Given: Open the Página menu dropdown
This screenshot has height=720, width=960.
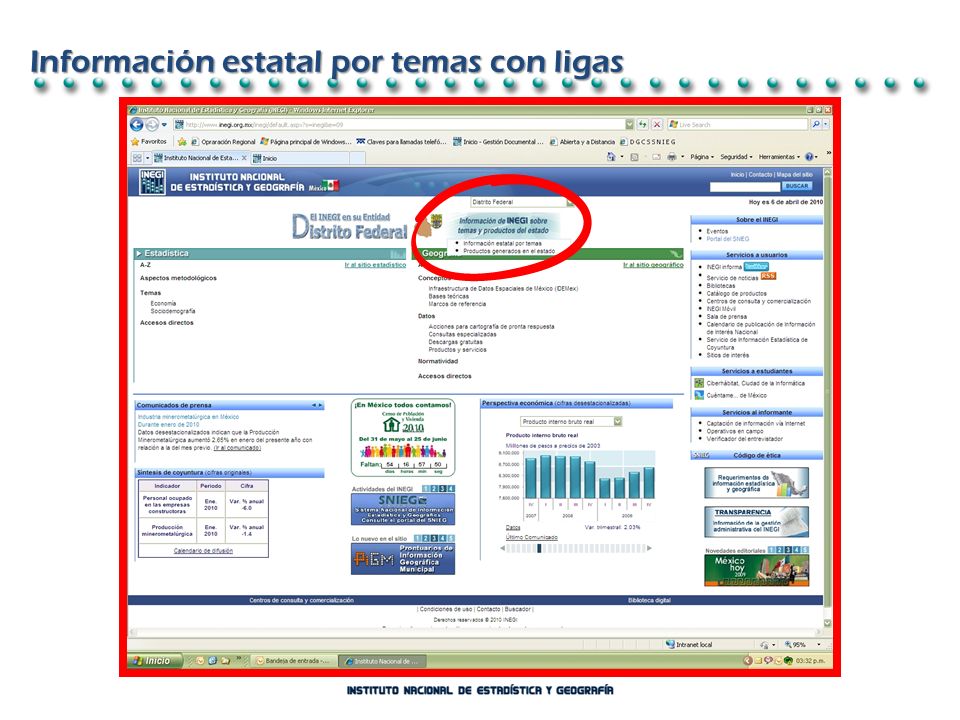Looking at the screenshot, I should (x=702, y=157).
